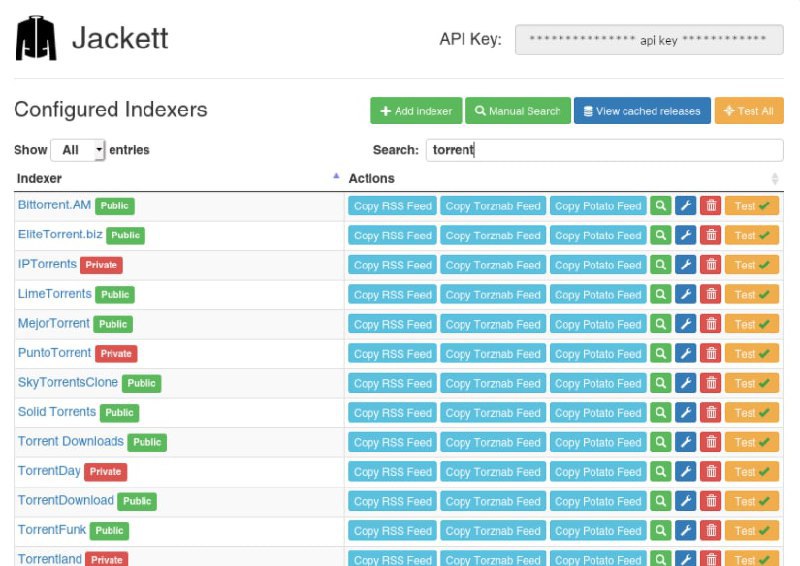Copy Torznab Feed for TorrentDay

493,472
